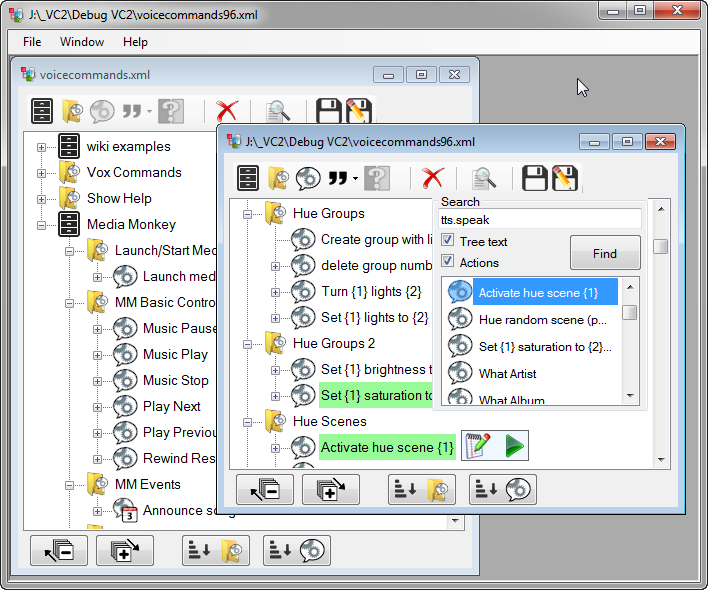
Task: Expand the Turn {1} lights {2} command
Action: pos(275,292)
